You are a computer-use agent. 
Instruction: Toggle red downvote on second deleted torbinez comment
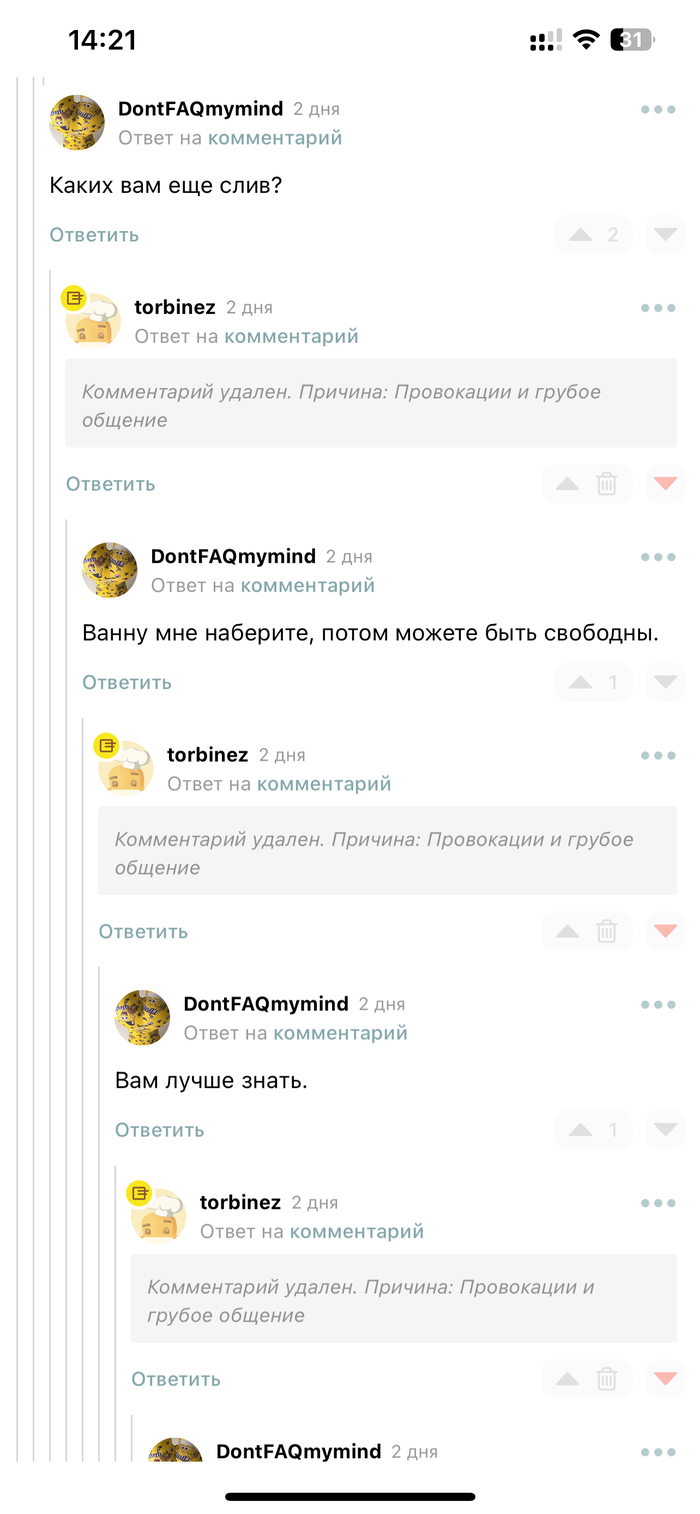tap(665, 931)
